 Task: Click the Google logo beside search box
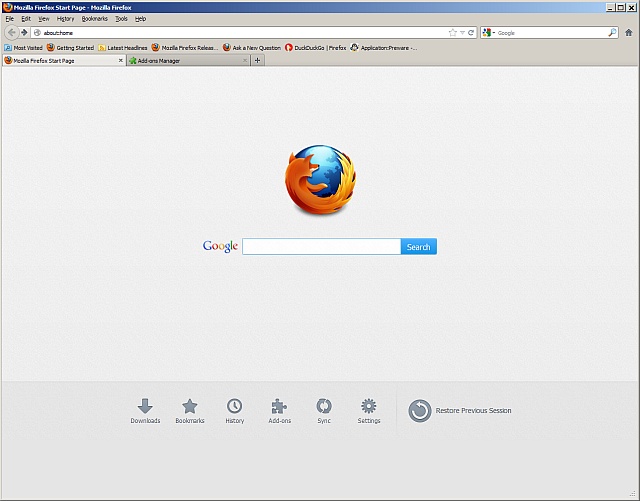pos(220,246)
